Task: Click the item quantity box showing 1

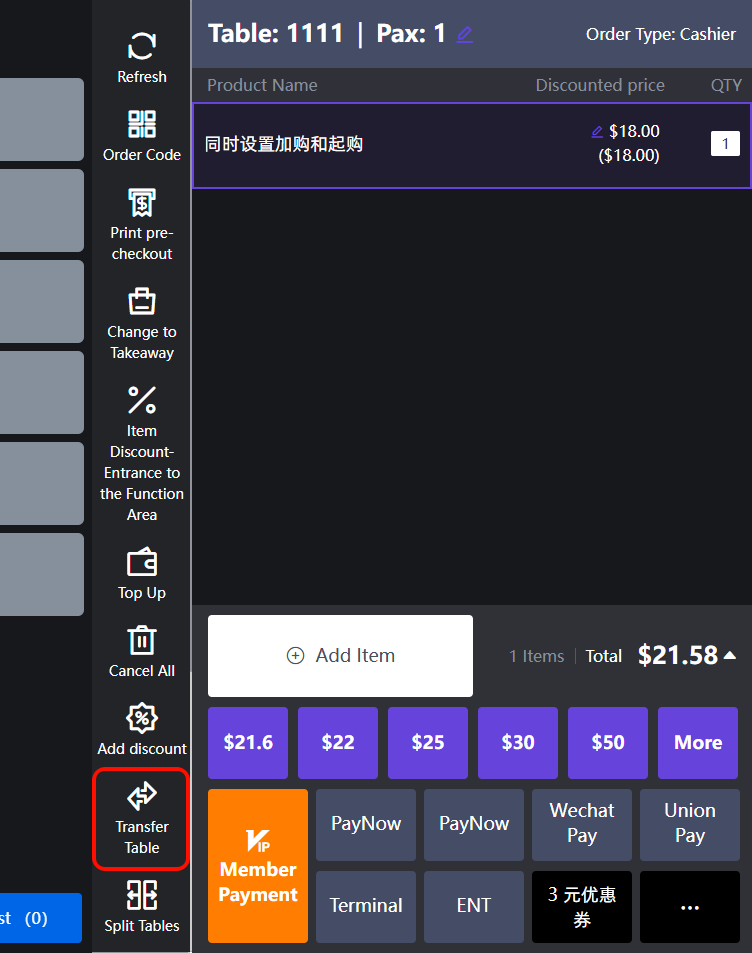Action: point(725,144)
